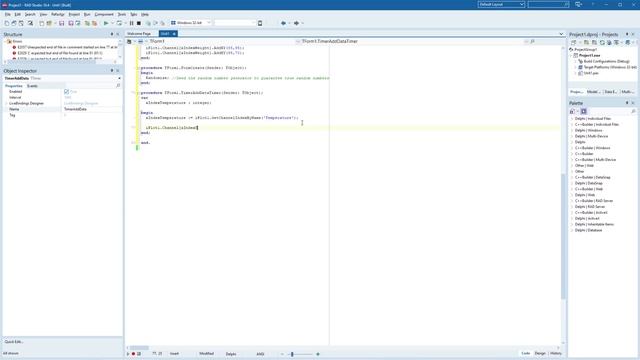640x360 pixels.
Task: Expand Target Platforms node
Action: click(576, 67)
